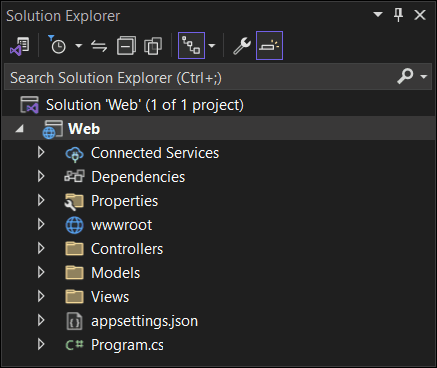437x368 pixels.
Task: Click the search magnifier icon
Action: [x=405, y=76]
